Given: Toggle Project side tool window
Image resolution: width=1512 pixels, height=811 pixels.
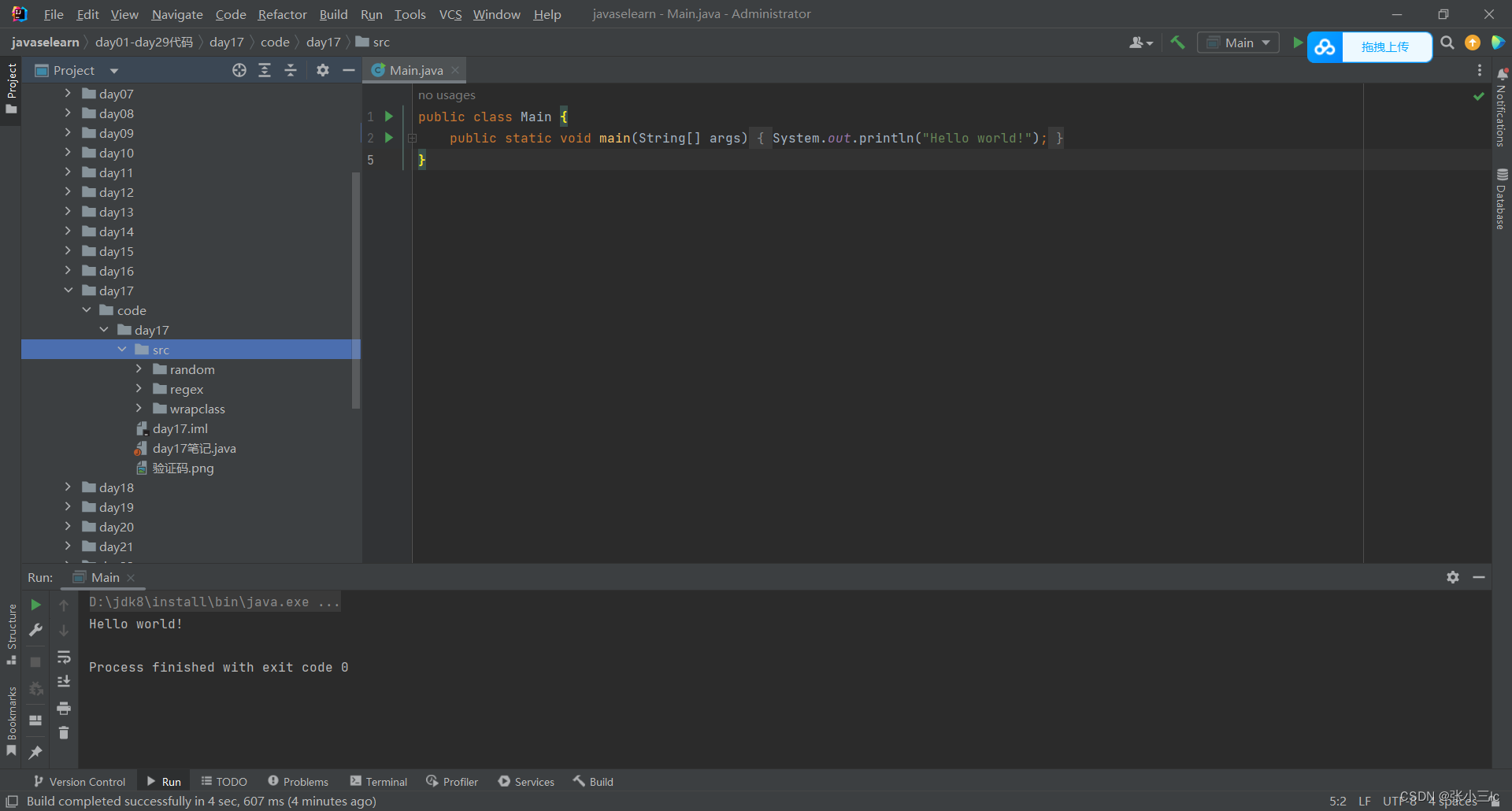Looking at the screenshot, I should 11,88.
